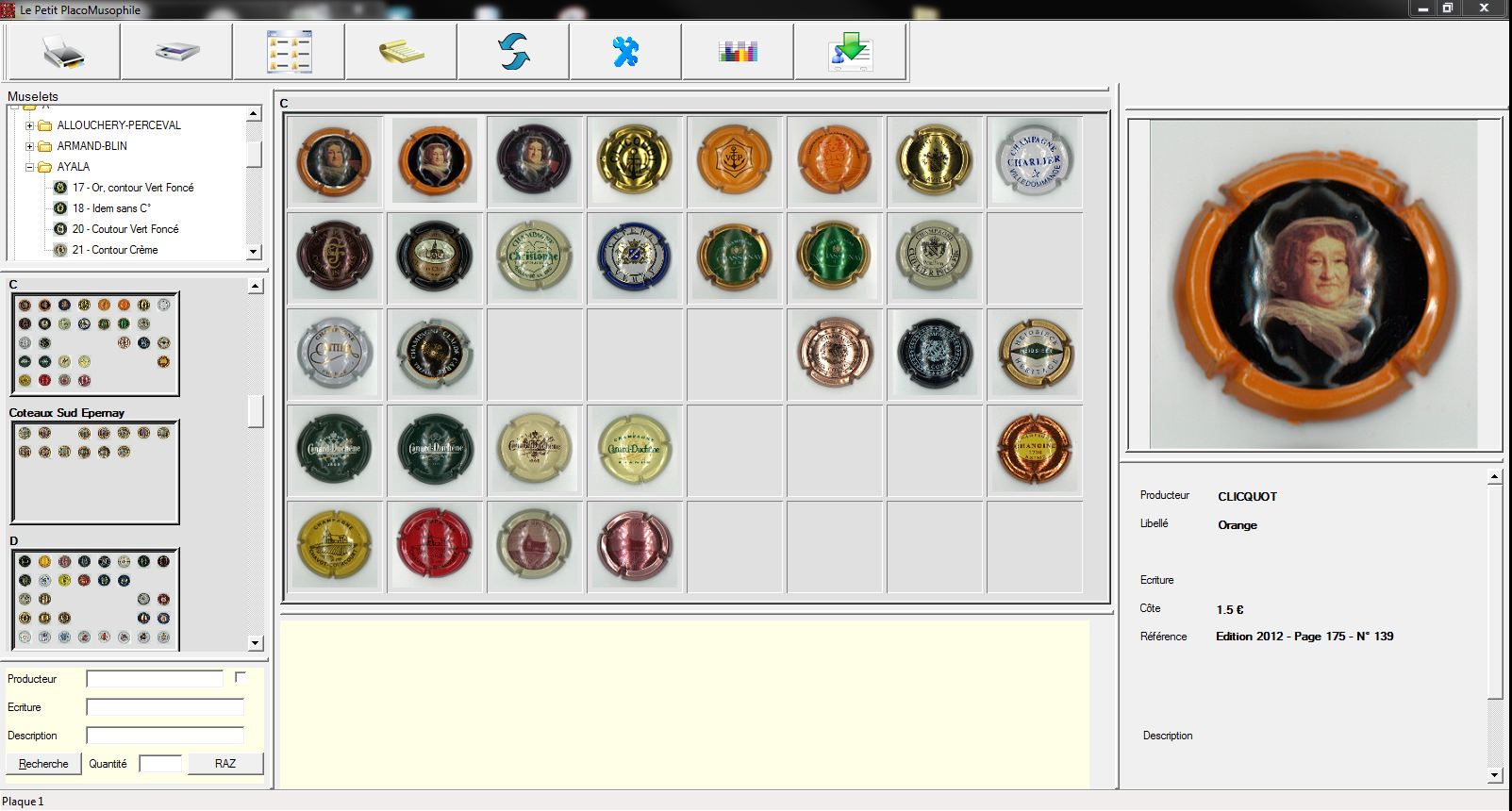Select the cream Christophe capsule
1512x811 pixels.
pos(534,257)
